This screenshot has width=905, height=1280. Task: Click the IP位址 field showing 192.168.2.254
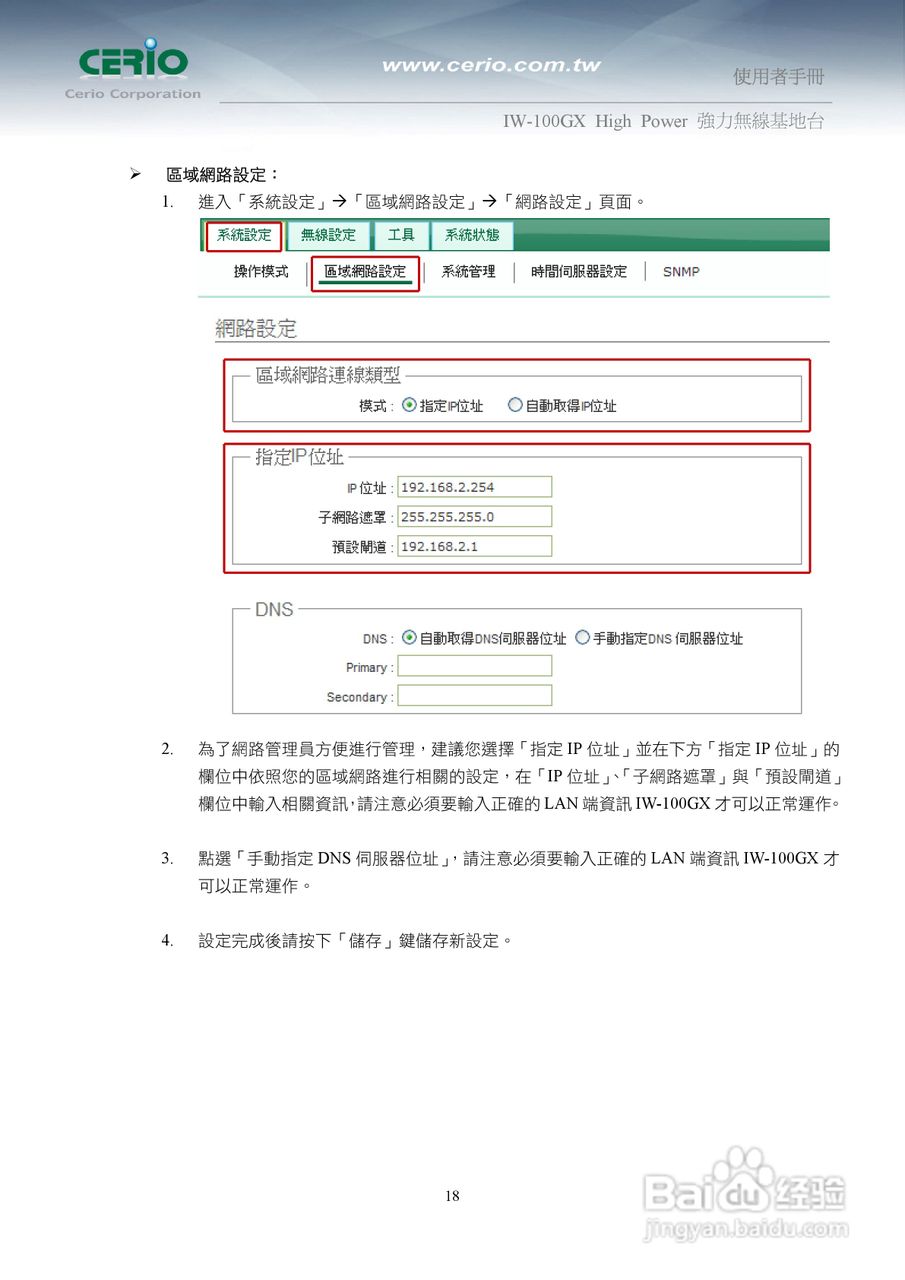click(x=474, y=487)
